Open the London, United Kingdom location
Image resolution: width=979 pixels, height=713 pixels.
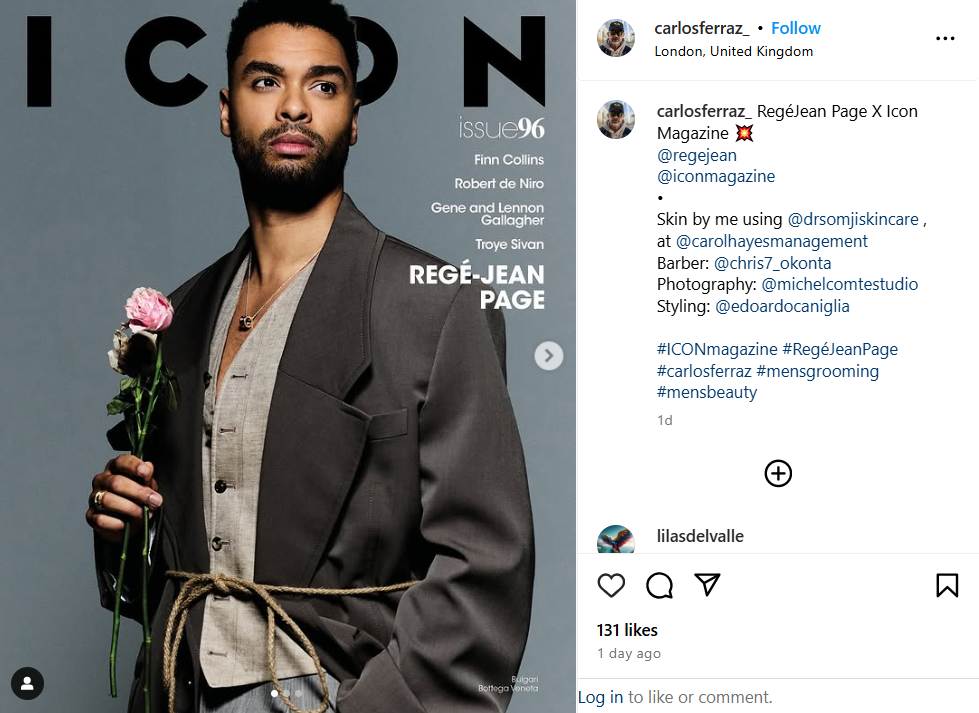734,51
